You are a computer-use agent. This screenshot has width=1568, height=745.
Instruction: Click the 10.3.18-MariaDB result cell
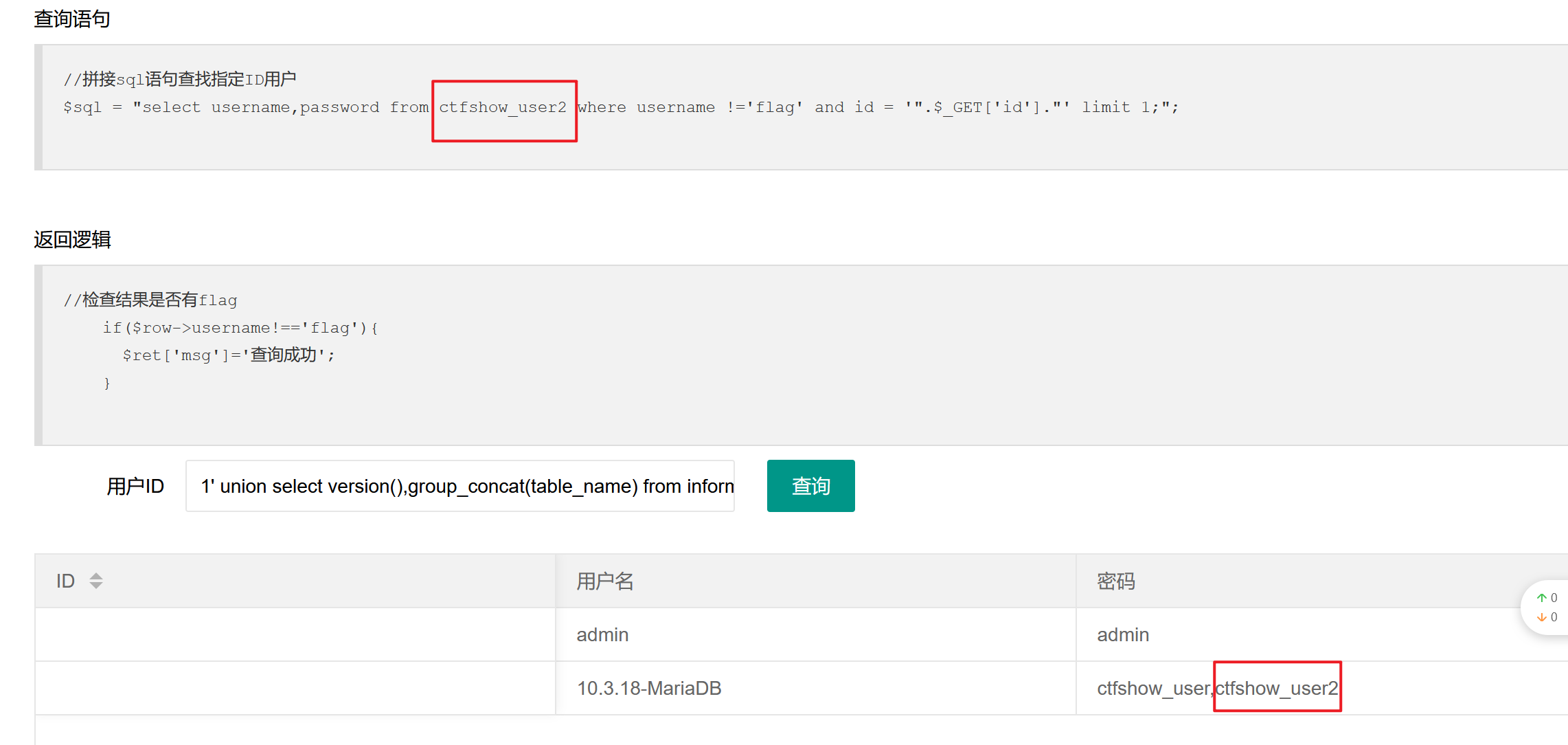coord(649,688)
